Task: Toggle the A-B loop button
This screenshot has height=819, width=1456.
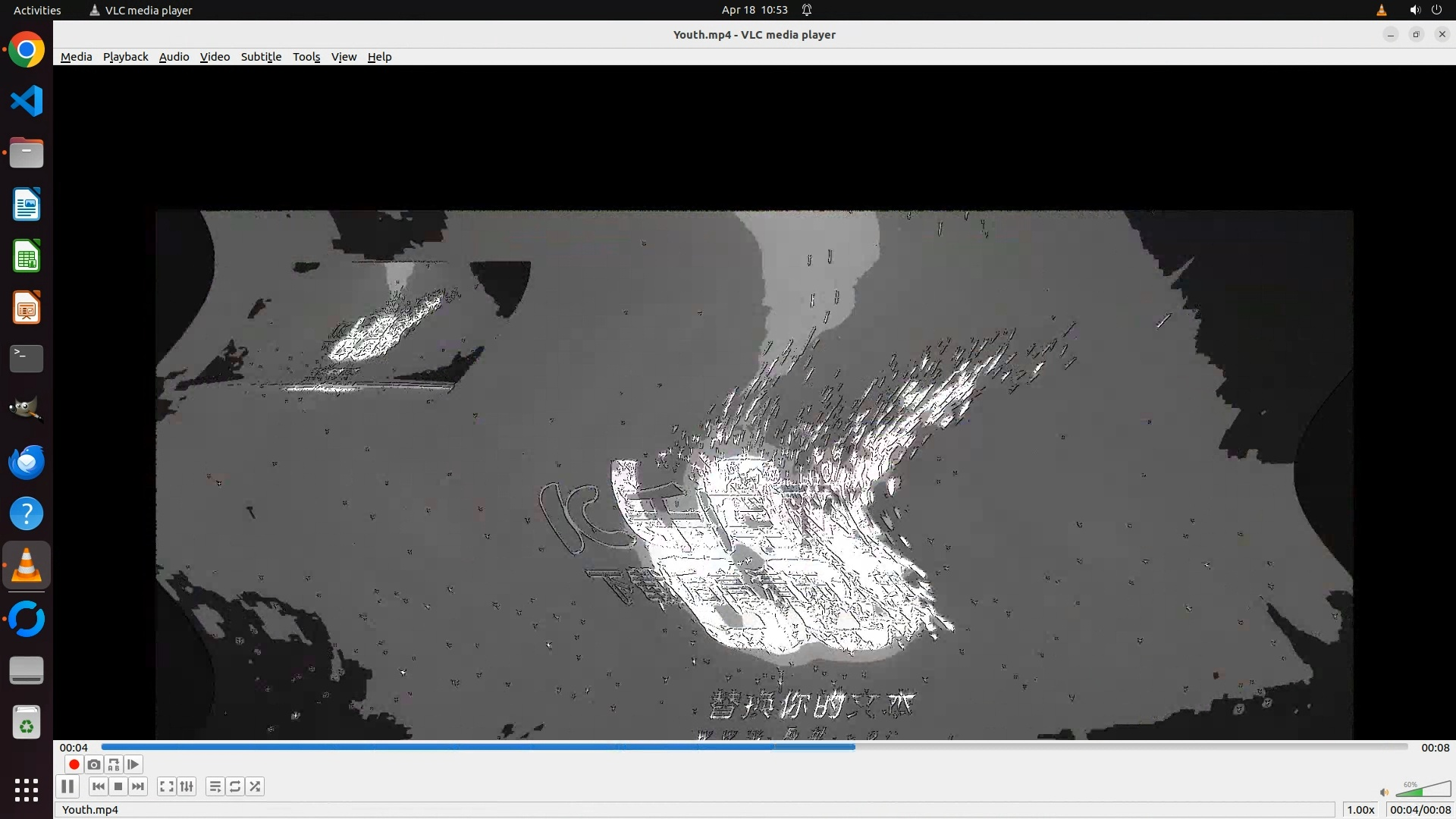Action: (114, 764)
